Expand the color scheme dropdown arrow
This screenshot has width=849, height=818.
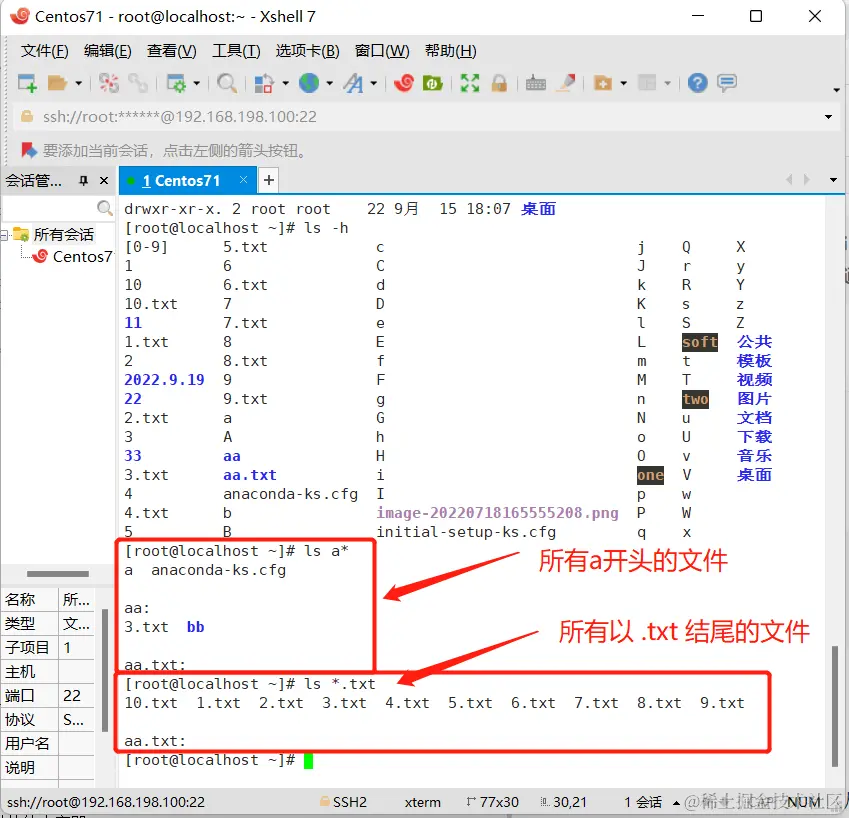[x=285, y=83]
